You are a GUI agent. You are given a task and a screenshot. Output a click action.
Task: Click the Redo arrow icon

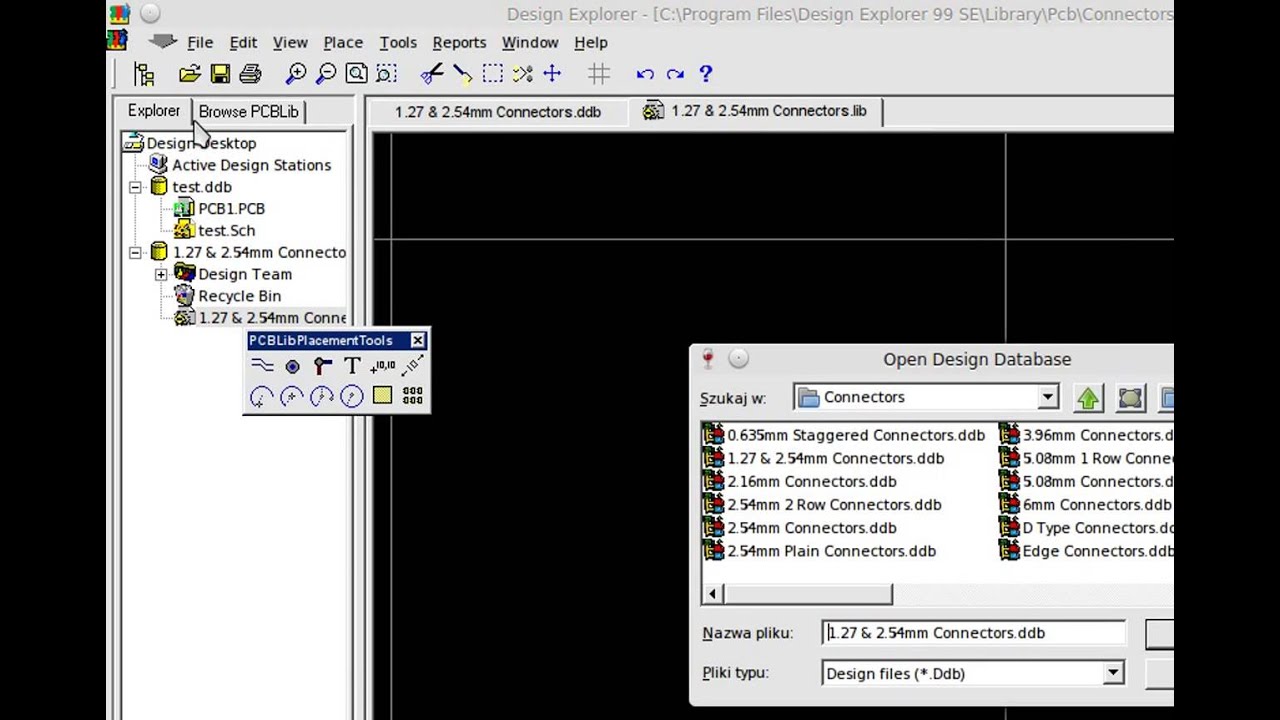[x=675, y=74]
